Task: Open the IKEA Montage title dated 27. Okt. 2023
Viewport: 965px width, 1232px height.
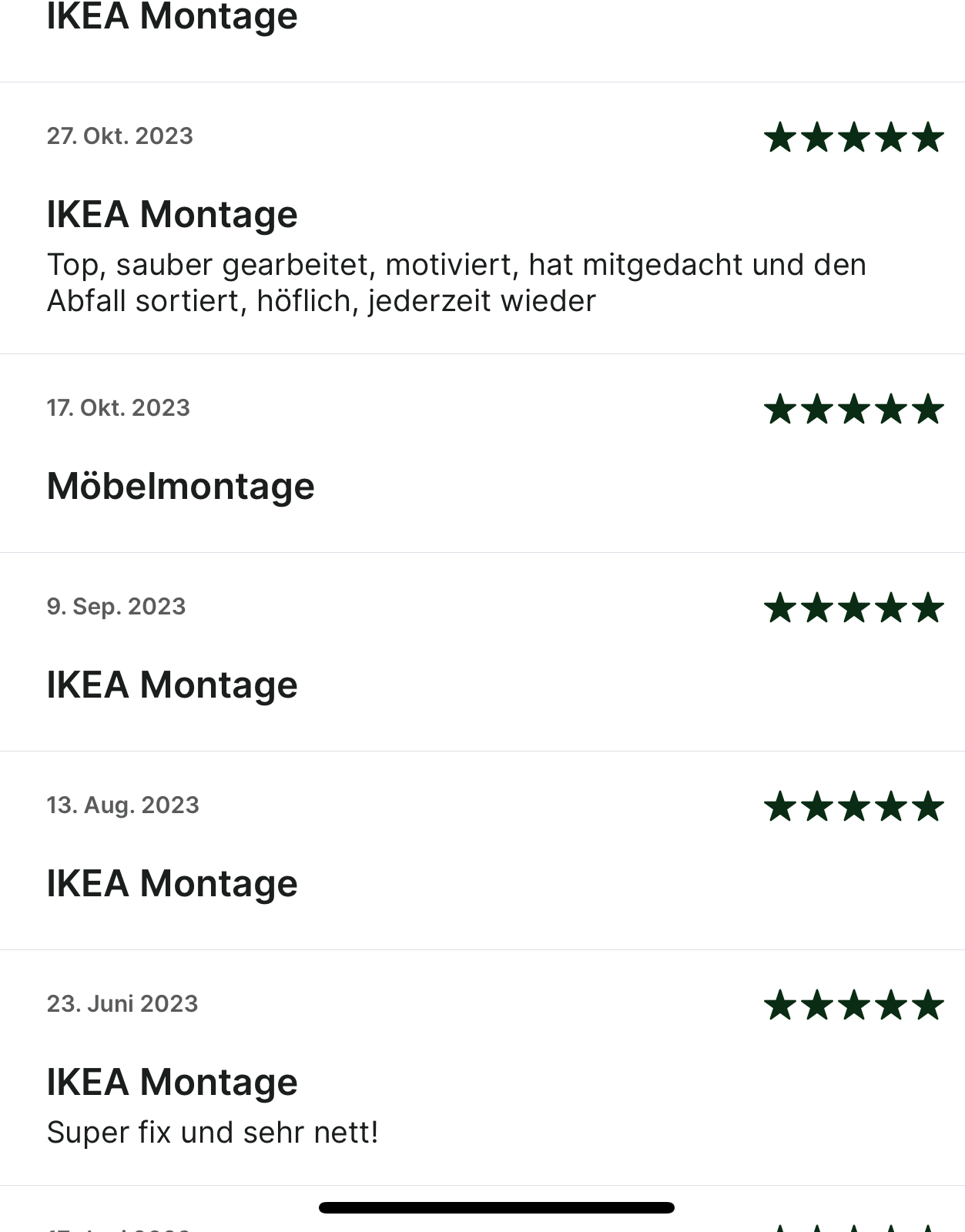Action: tap(172, 215)
